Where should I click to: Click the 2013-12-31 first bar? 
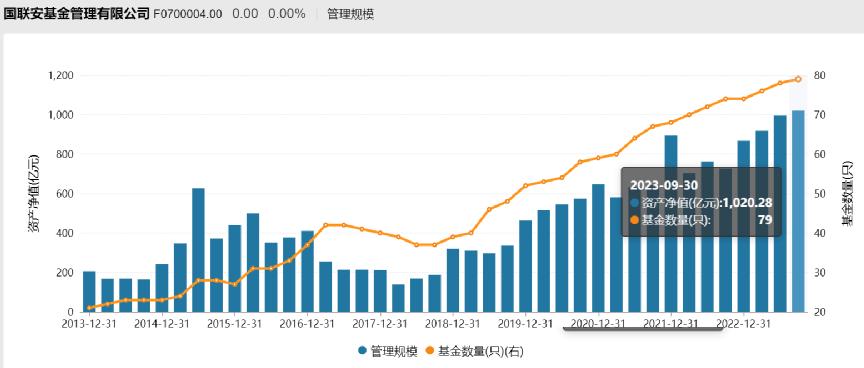click(x=89, y=292)
